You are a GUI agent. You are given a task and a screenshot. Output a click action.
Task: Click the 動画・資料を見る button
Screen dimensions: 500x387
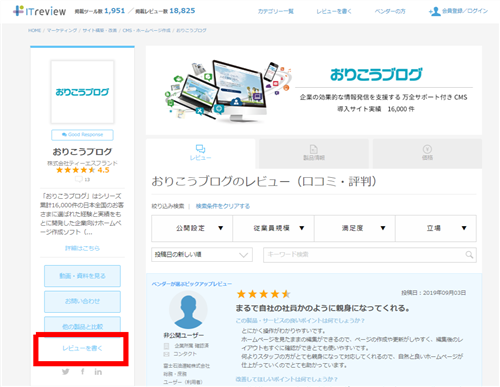(x=82, y=276)
